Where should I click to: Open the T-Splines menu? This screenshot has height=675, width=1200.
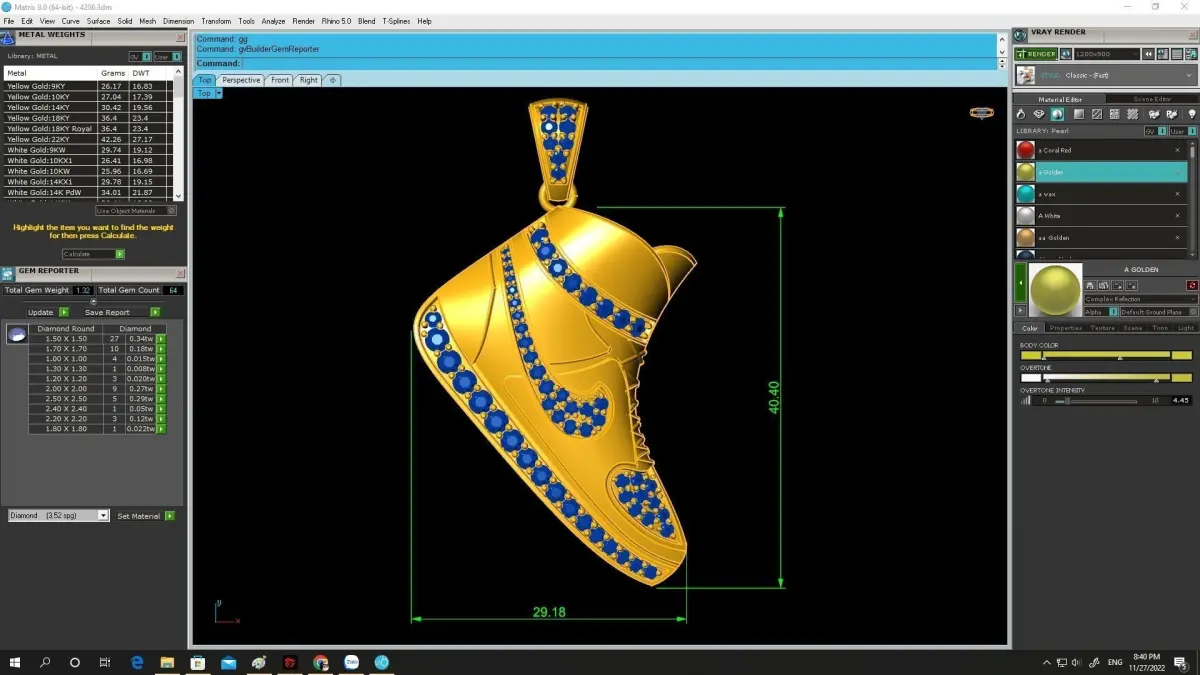pos(397,21)
